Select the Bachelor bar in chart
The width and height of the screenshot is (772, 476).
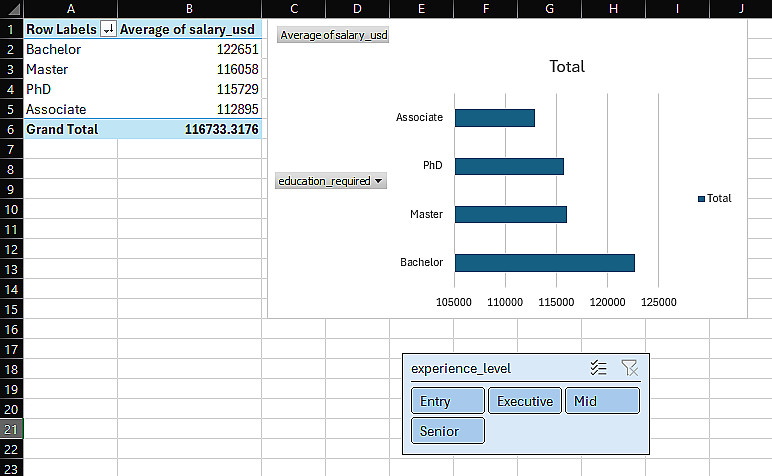(545, 263)
